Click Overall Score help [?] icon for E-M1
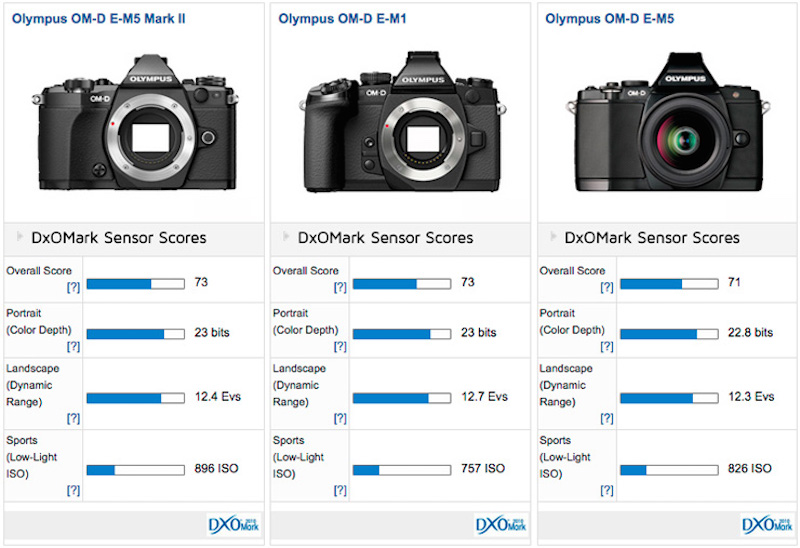The height and width of the screenshot is (548, 800). coord(340,288)
